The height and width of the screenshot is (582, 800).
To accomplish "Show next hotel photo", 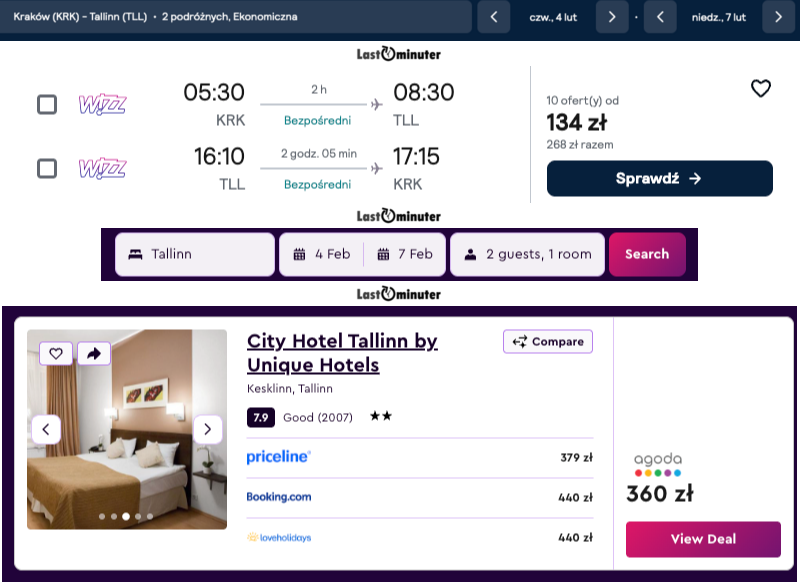I will pos(208,429).
